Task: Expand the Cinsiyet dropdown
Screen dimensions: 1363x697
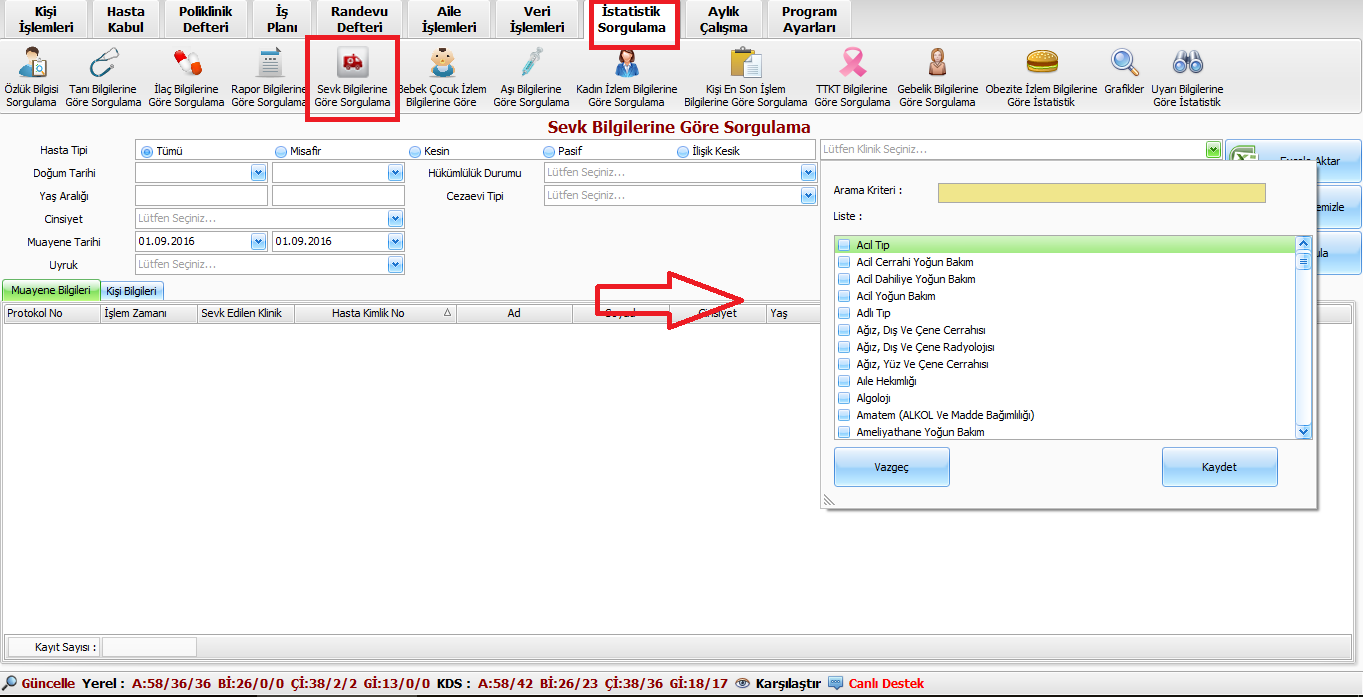Action: point(395,219)
